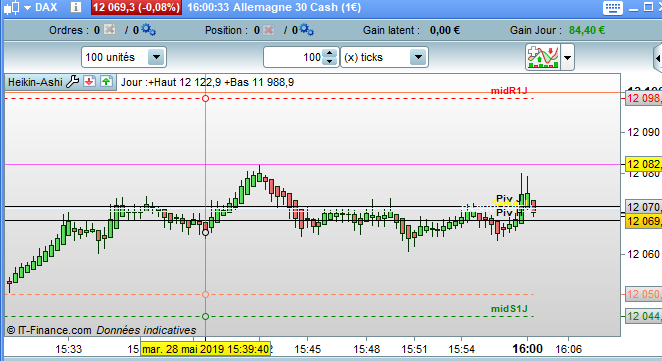Open the Heikin-Ashi wrench settings icon

tap(73, 81)
